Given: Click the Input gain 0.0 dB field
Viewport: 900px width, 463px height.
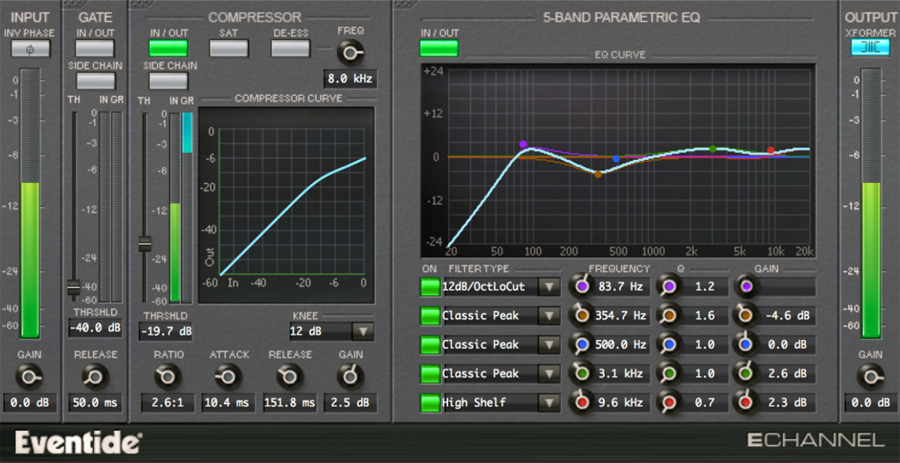Looking at the screenshot, I should (30, 403).
